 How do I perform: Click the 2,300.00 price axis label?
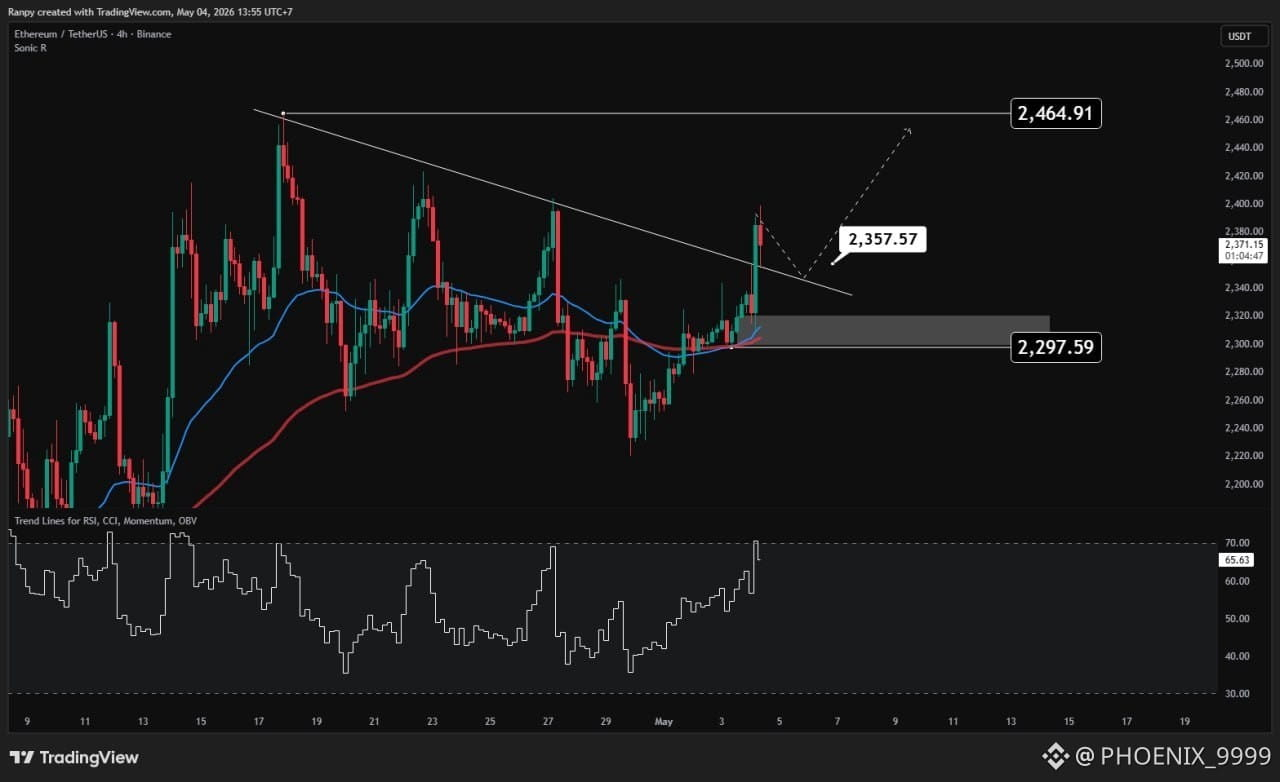coord(1242,344)
